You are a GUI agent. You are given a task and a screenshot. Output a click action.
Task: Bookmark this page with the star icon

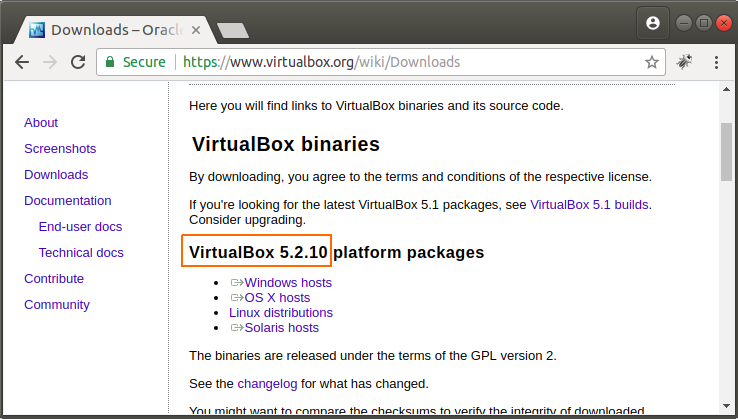(651, 62)
